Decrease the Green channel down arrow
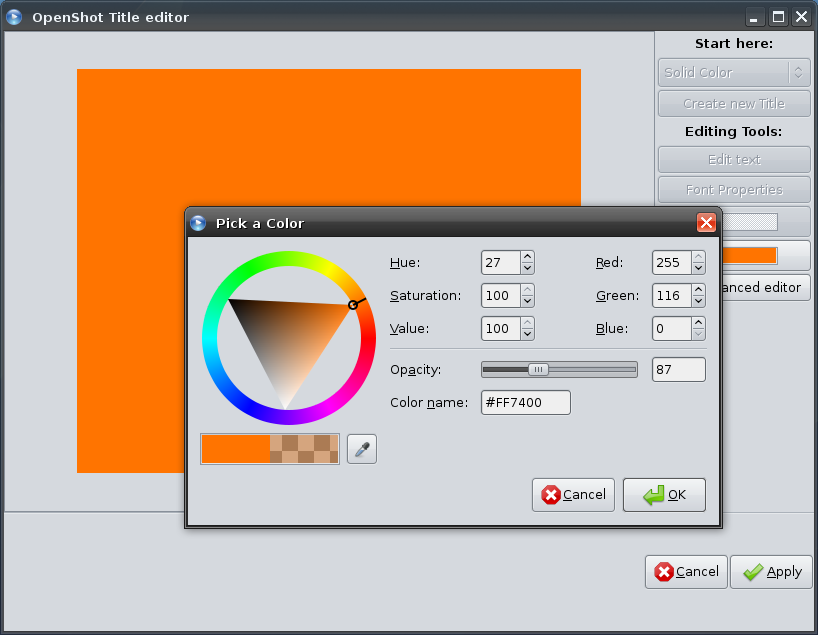 tap(698, 301)
